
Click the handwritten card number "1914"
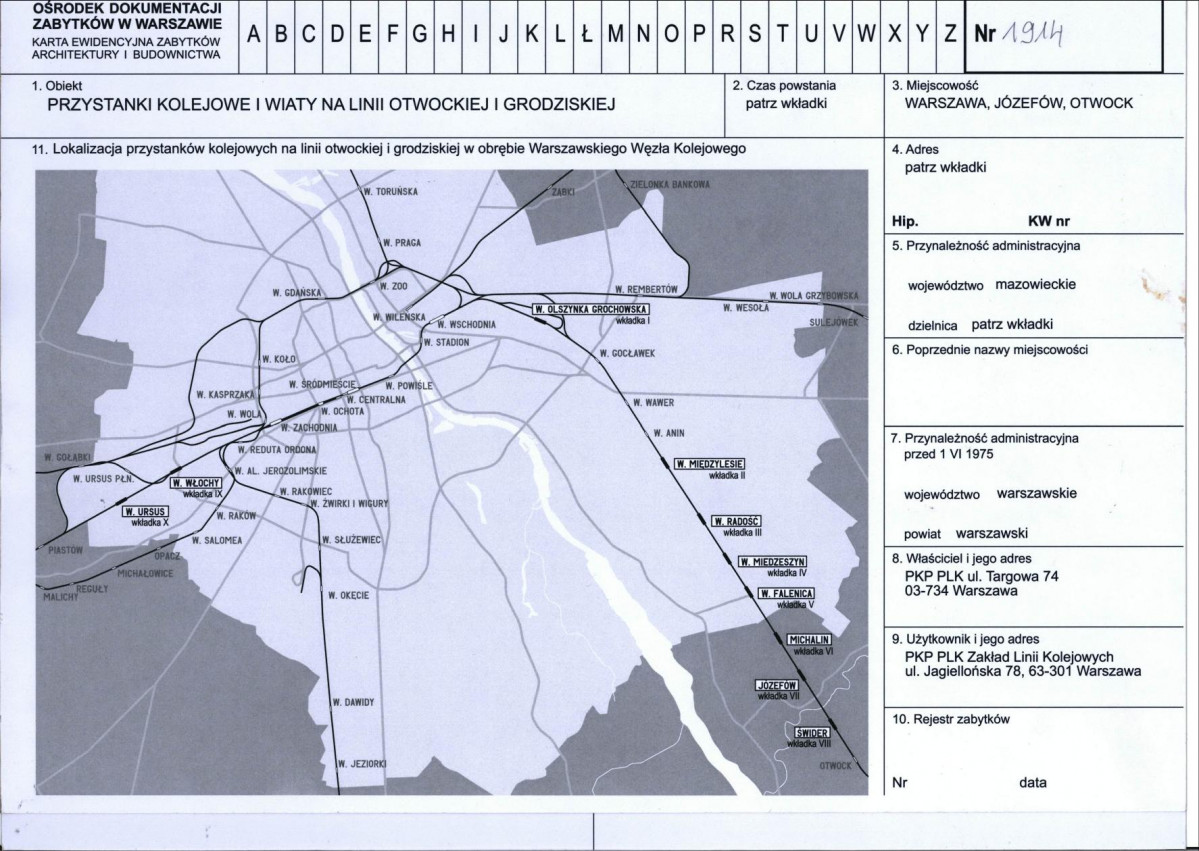tap(1032, 34)
